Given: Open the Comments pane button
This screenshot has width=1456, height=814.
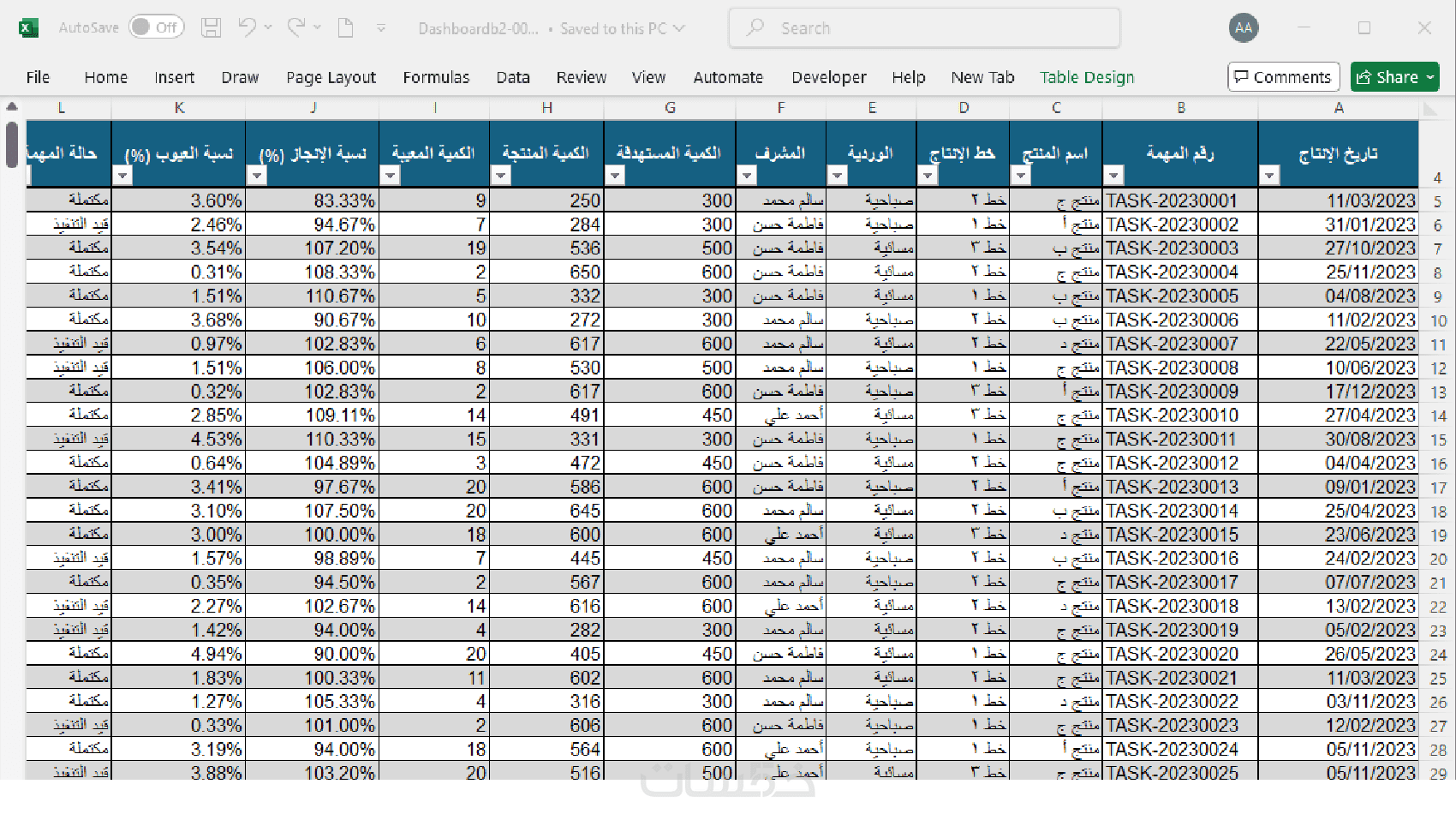Looking at the screenshot, I should (x=1283, y=77).
